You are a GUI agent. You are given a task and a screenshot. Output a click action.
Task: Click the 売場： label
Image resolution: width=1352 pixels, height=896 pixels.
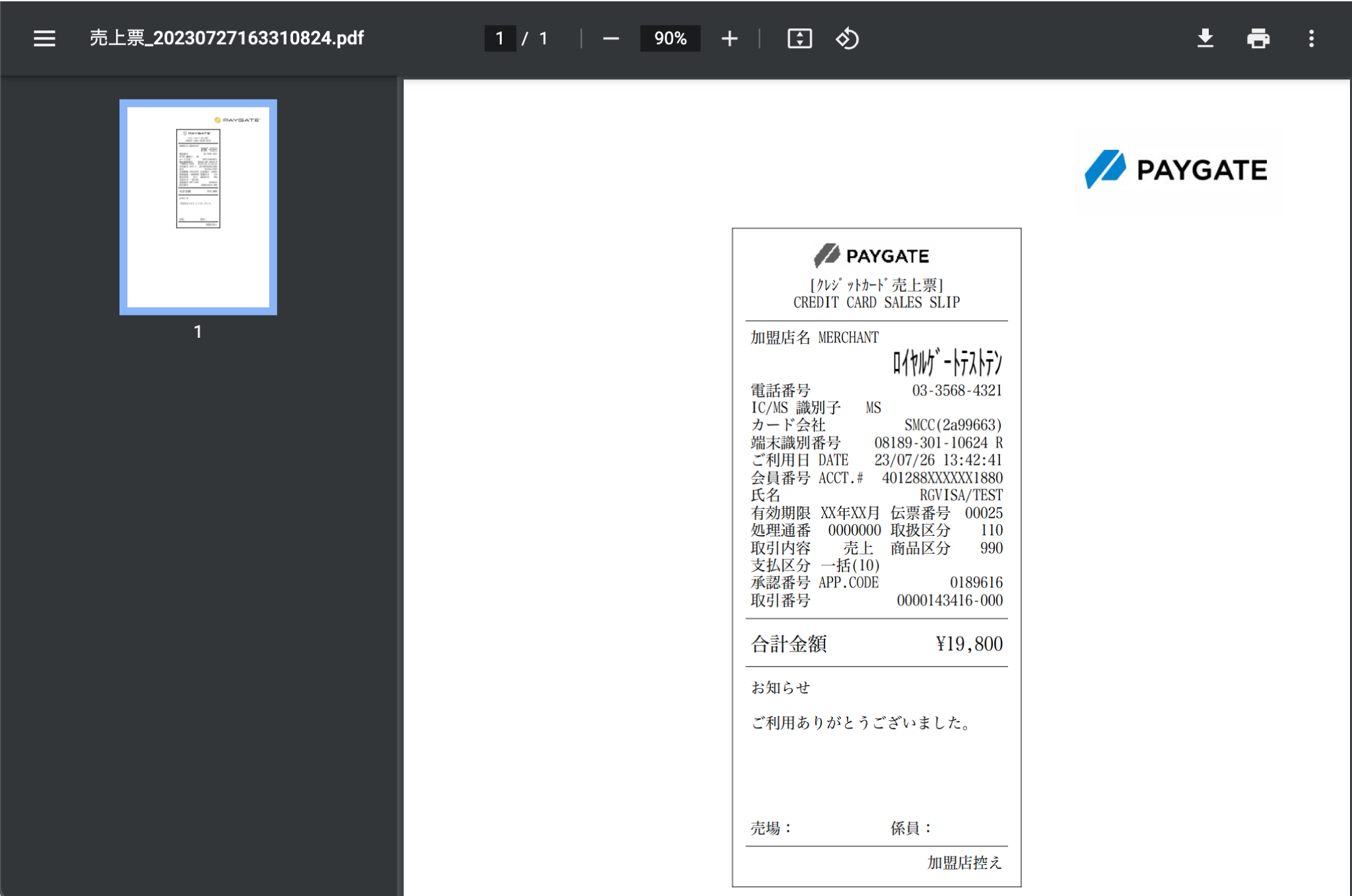pyautogui.click(x=771, y=828)
